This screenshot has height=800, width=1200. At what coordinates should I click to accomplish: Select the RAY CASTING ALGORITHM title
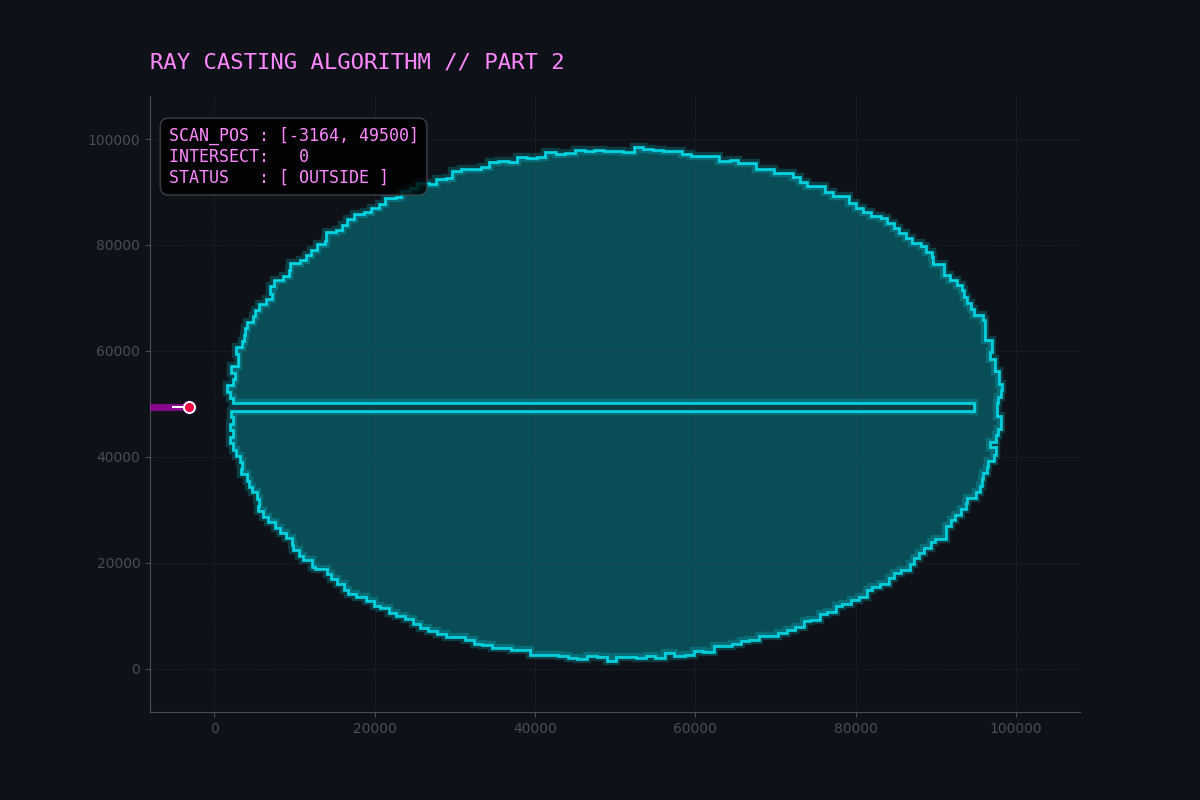[290, 61]
